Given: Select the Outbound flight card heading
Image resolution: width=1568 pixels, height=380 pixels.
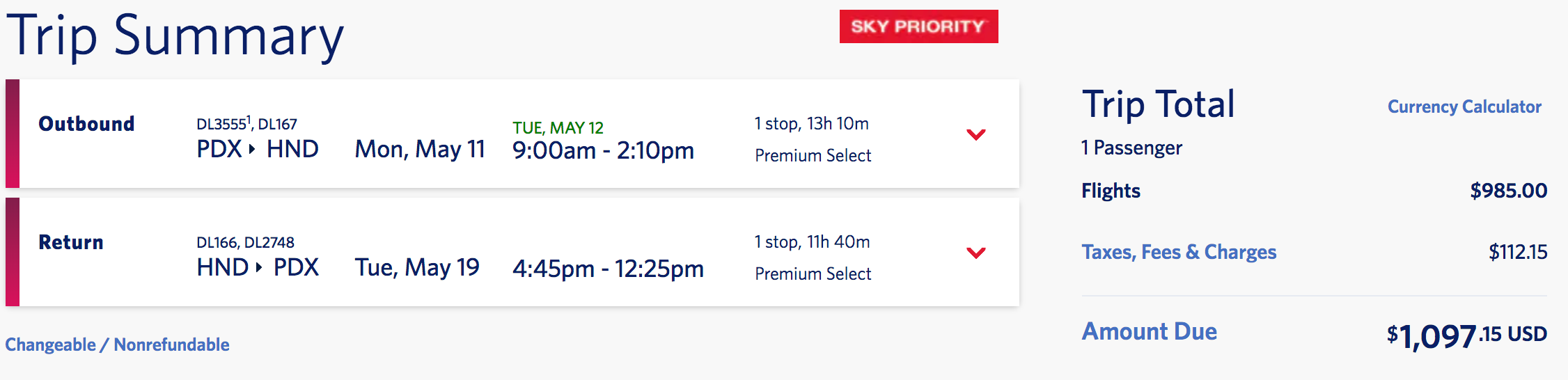Looking at the screenshot, I should click(x=86, y=124).
